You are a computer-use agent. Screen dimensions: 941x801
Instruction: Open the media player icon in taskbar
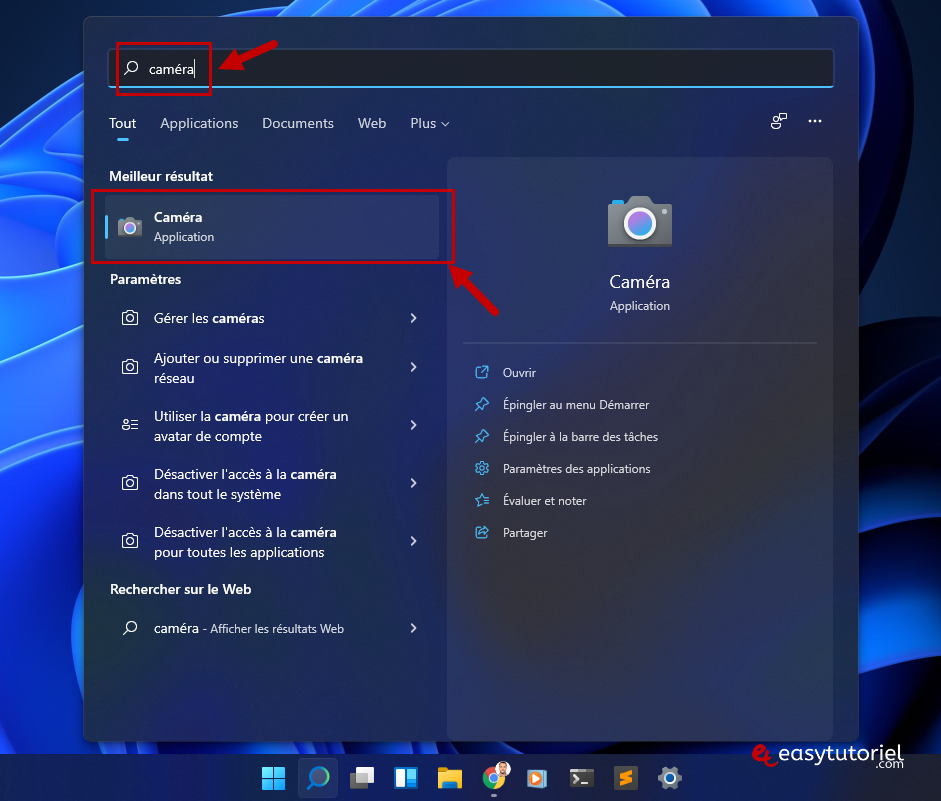[537, 779]
